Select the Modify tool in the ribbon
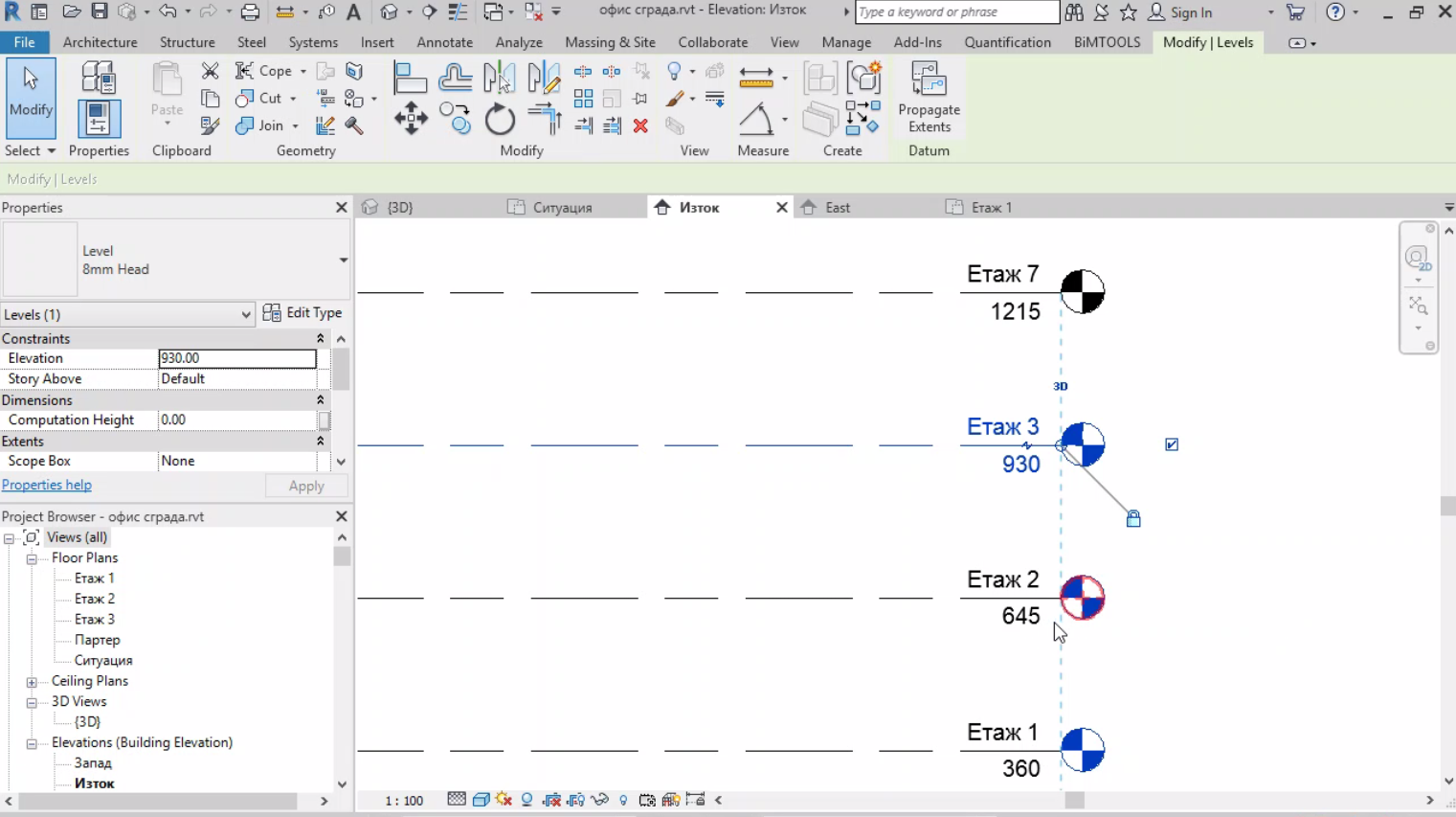 [31, 98]
